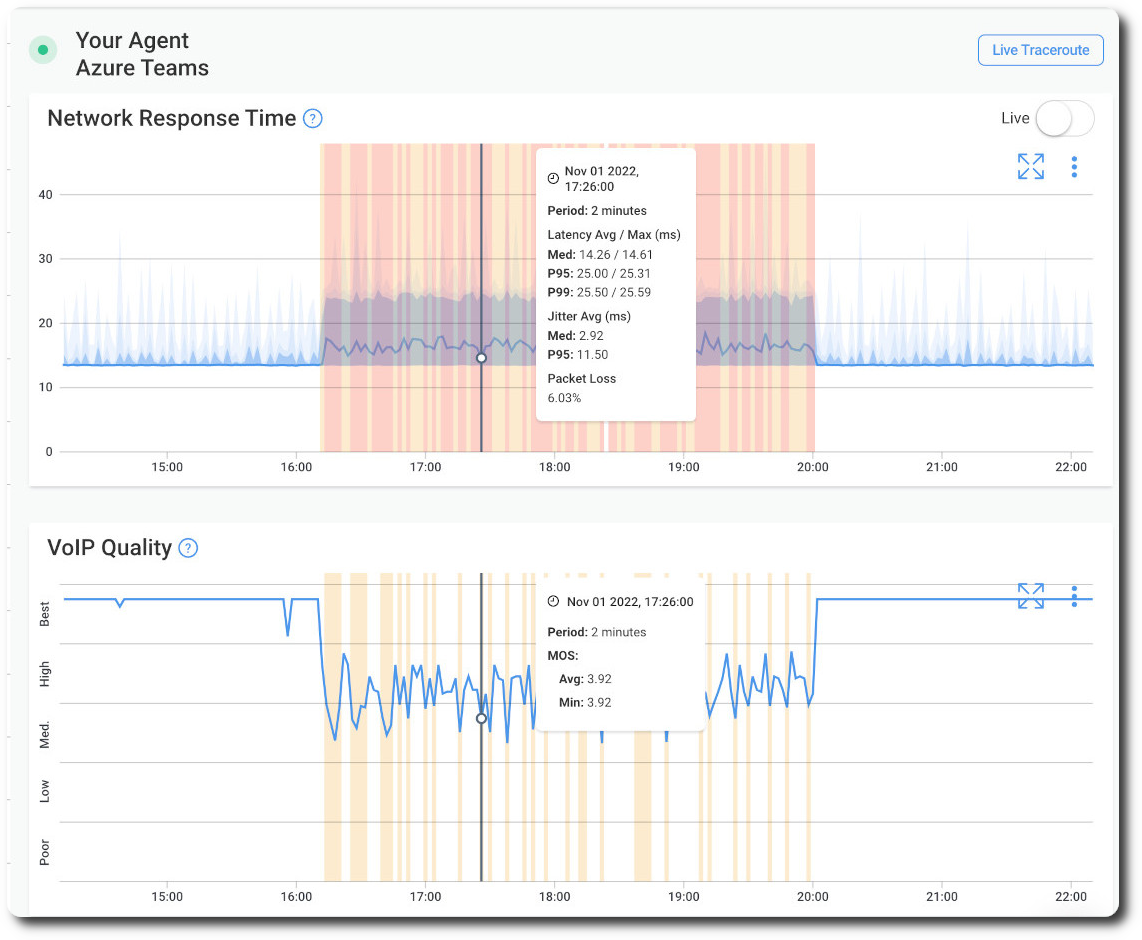1142x940 pixels.
Task: Expand VoIP Quality chart to fullscreen
Action: tap(1030, 596)
